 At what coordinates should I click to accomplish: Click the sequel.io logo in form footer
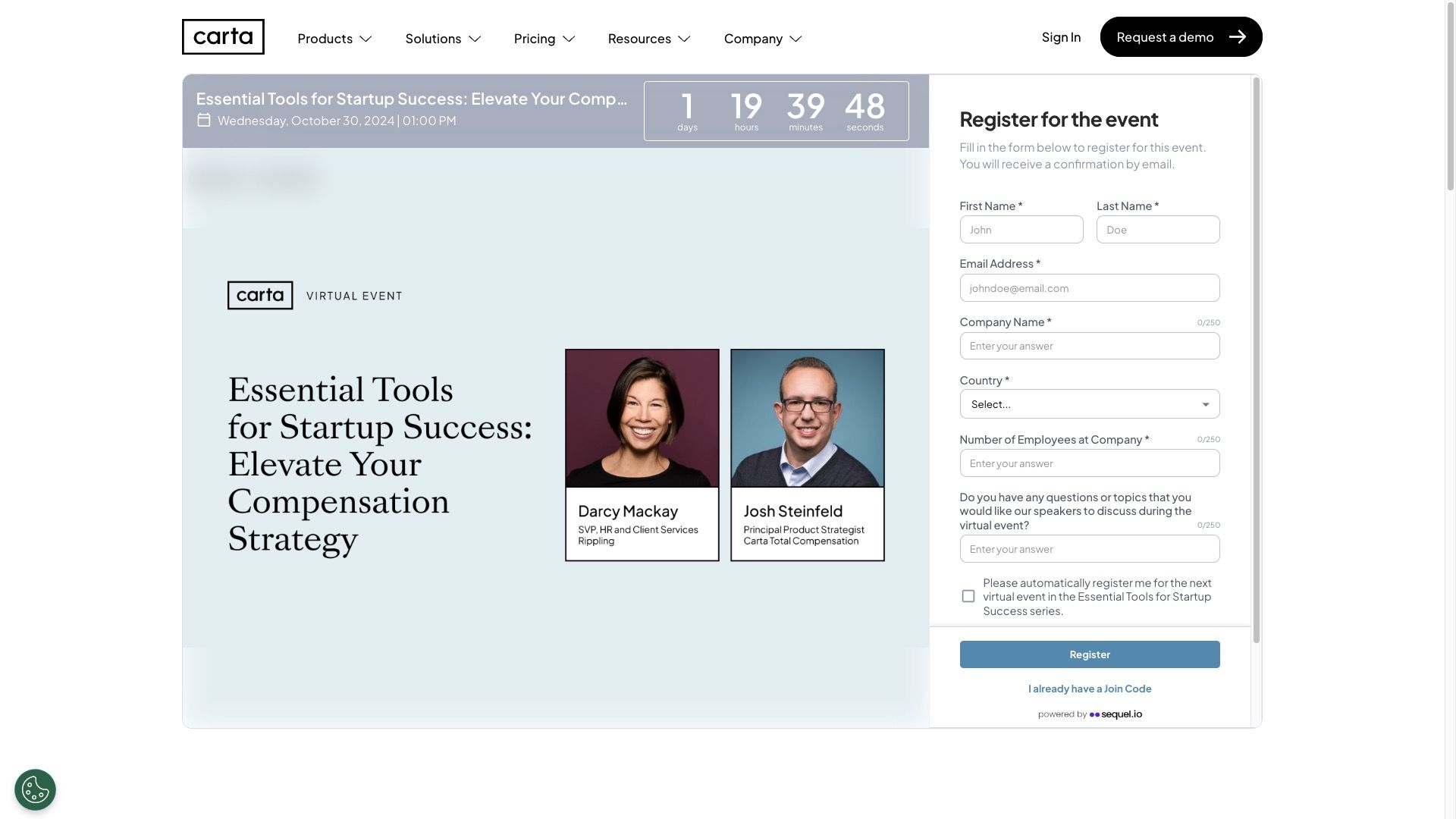click(1116, 714)
